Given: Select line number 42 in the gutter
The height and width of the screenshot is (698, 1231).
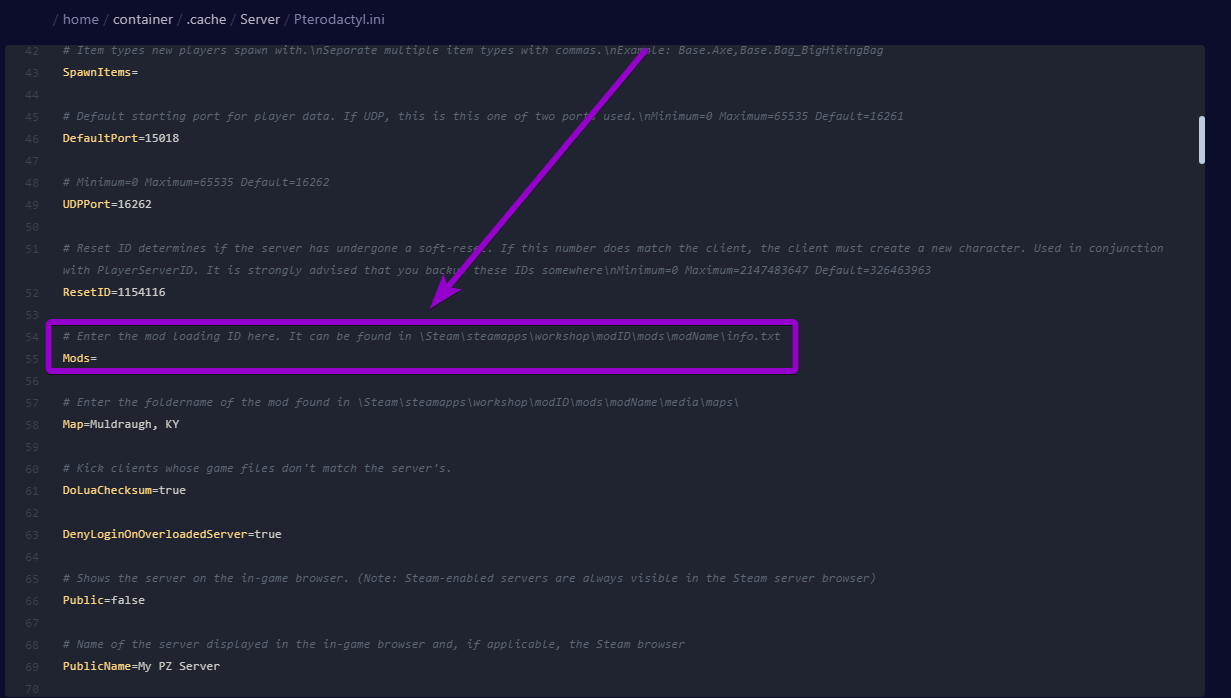Looking at the screenshot, I should point(31,49).
